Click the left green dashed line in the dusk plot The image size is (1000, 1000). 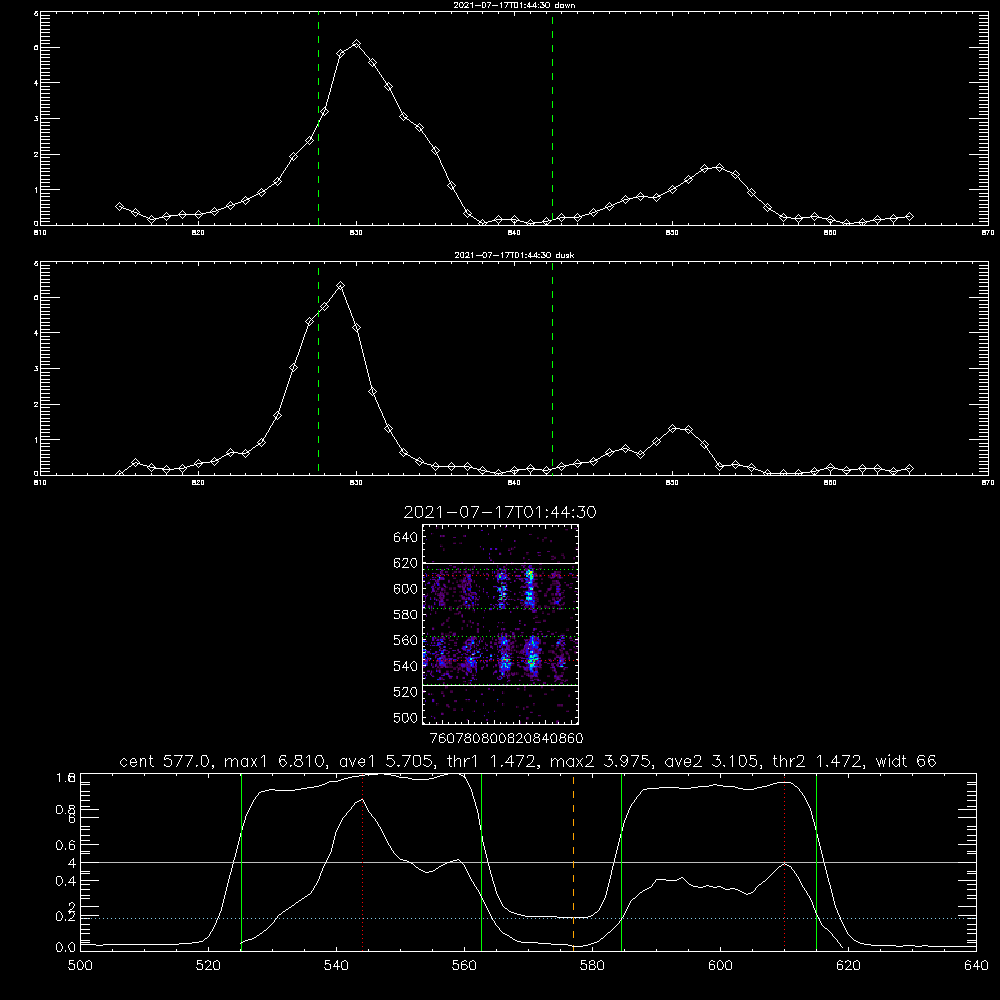coord(318,368)
